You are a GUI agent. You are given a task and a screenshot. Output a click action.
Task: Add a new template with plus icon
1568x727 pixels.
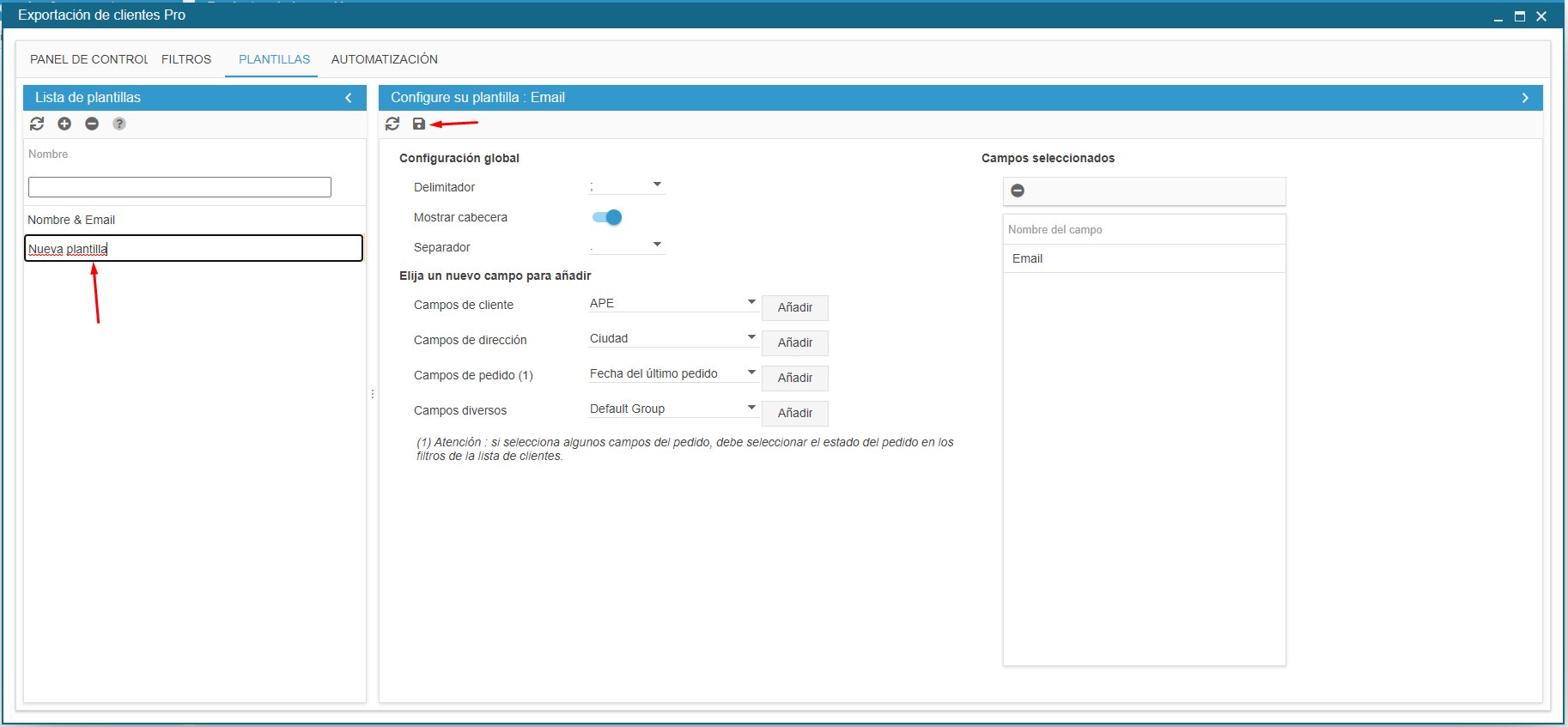pos(64,124)
